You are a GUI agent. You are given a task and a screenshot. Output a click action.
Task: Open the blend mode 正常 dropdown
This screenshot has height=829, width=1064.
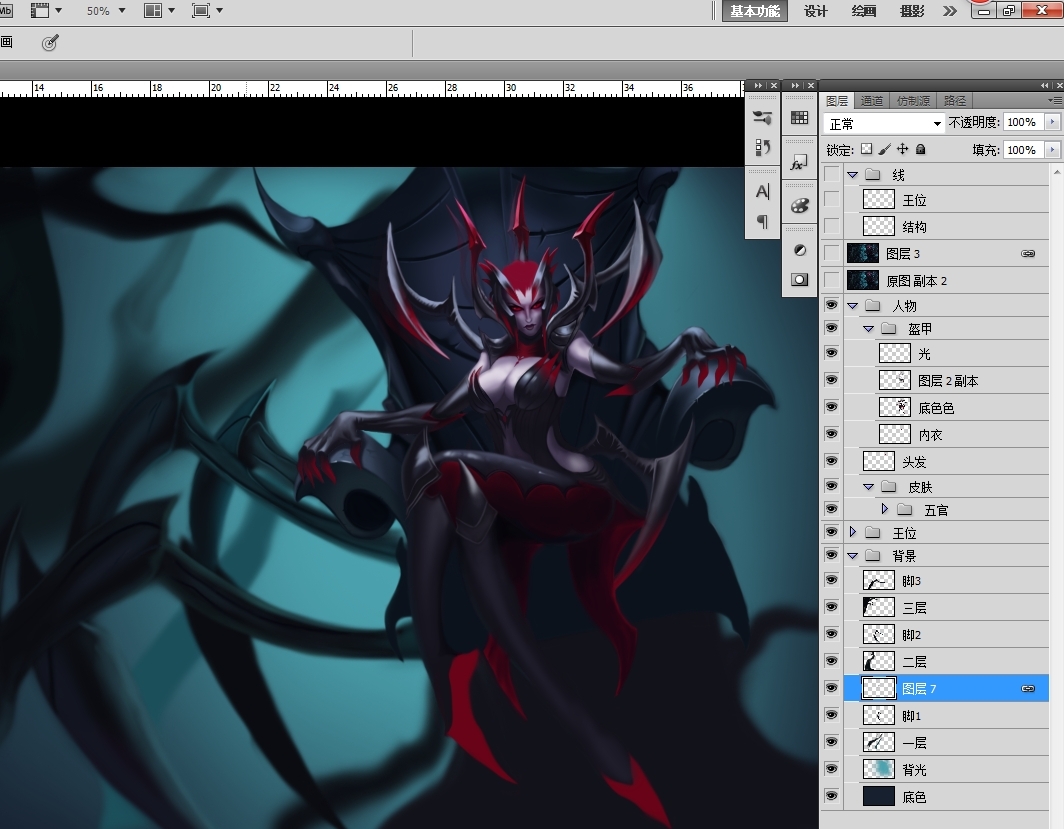click(885, 123)
